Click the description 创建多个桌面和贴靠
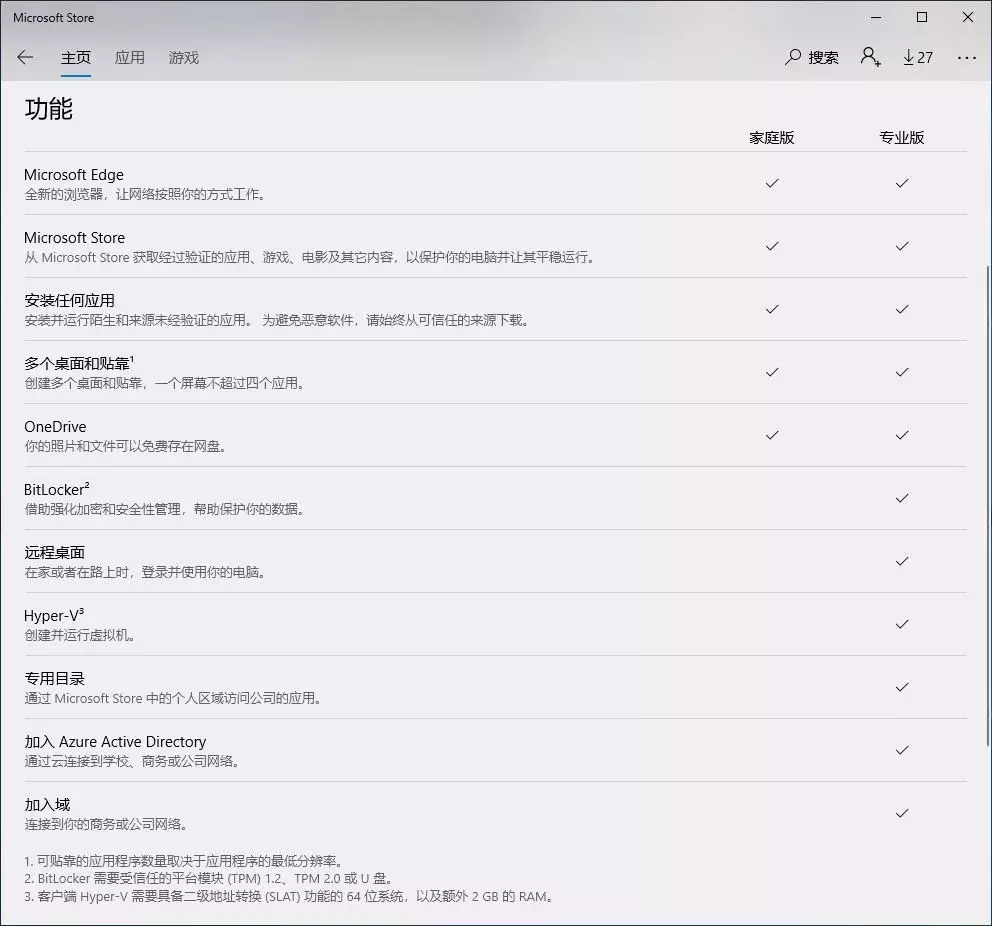Image resolution: width=992 pixels, height=926 pixels. 165,383
